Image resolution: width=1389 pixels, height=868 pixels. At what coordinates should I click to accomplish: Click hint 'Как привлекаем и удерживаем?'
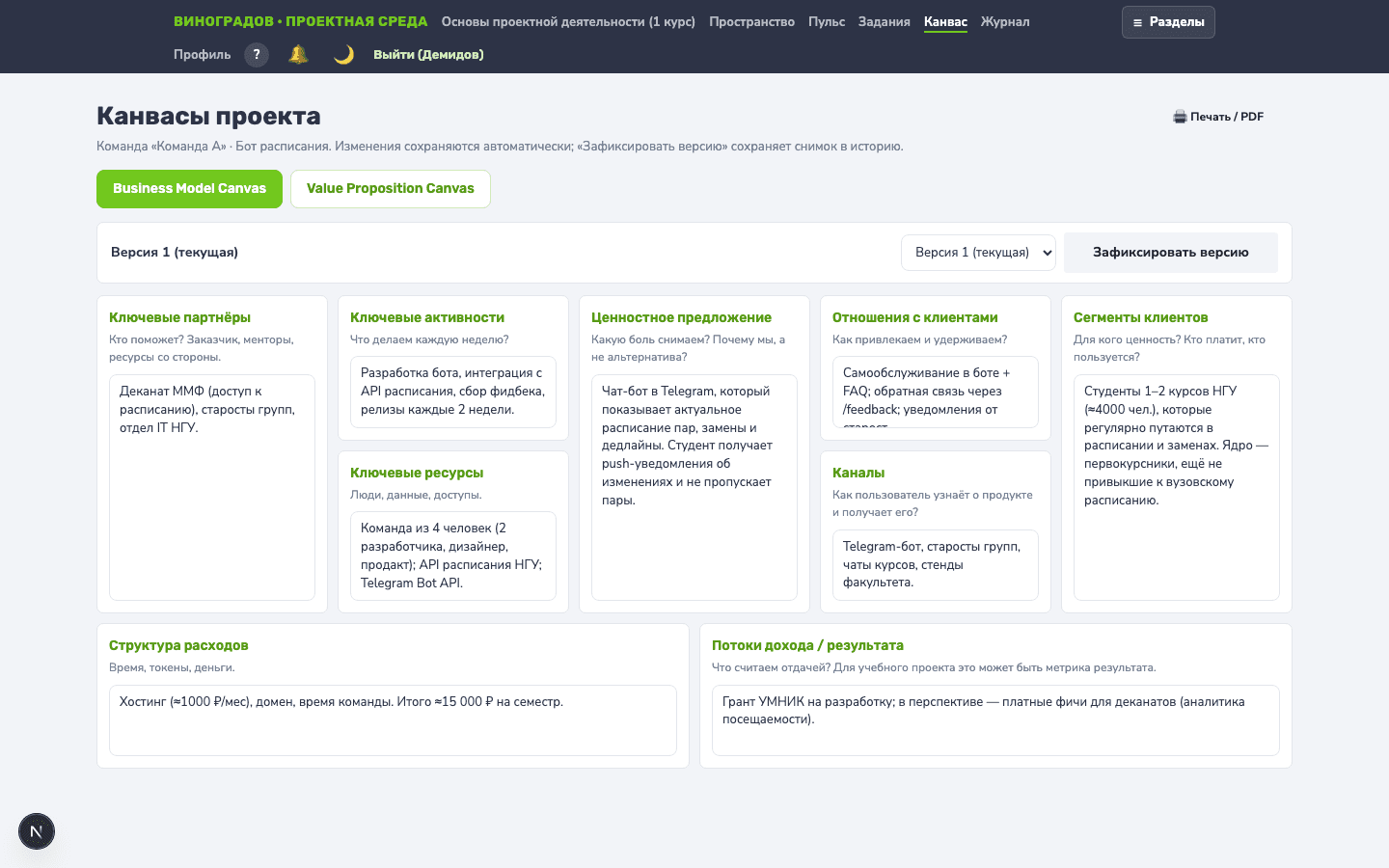919,339
